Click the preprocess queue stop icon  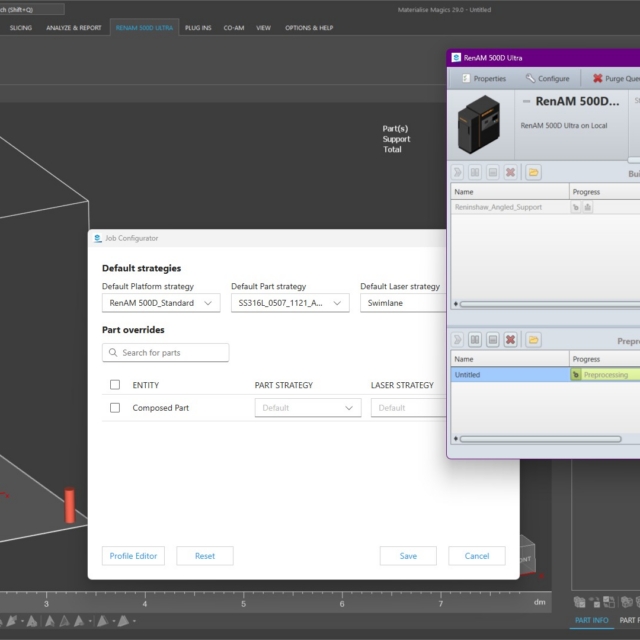click(493, 340)
